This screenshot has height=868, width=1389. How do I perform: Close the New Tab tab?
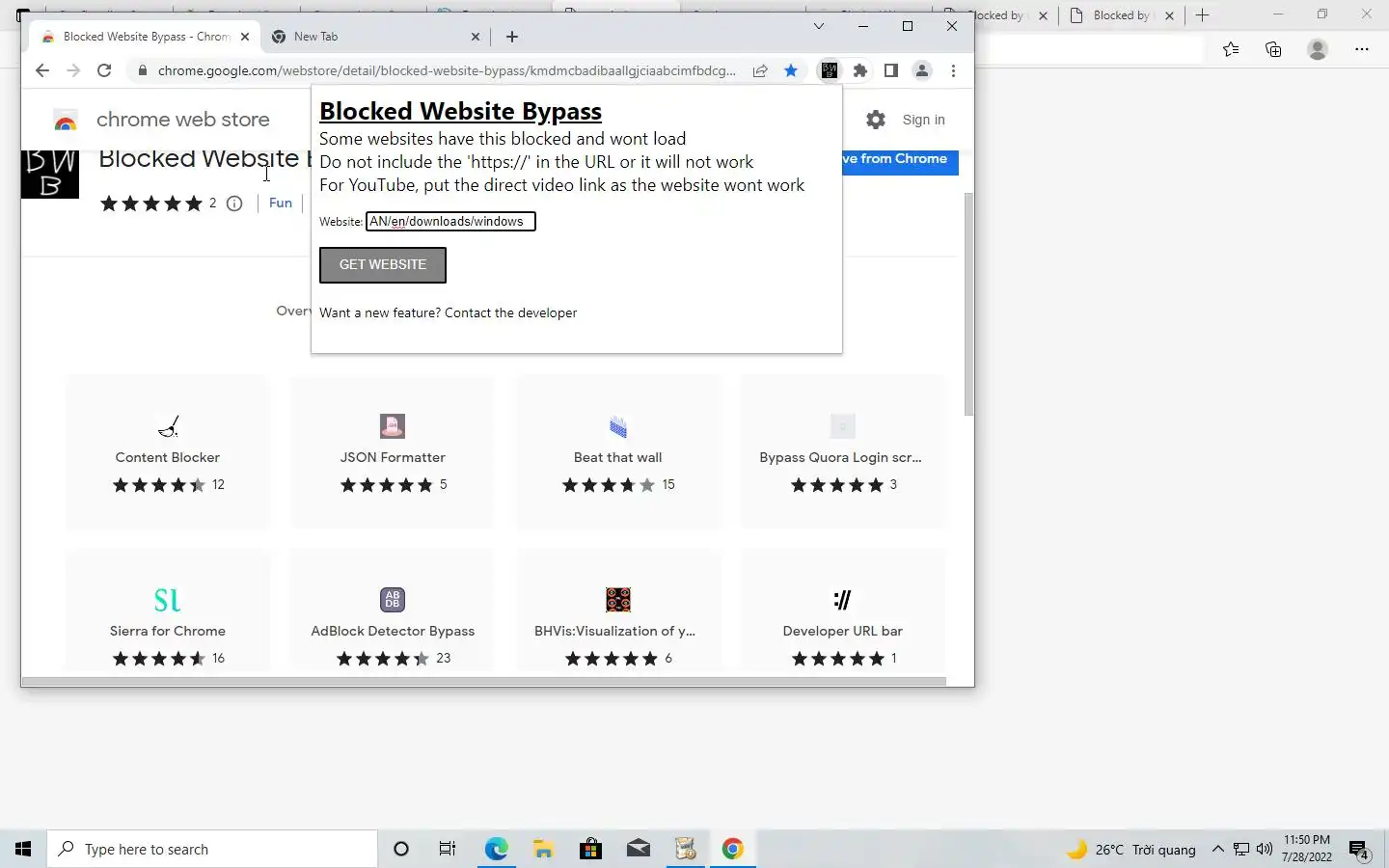[x=476, y=37]
